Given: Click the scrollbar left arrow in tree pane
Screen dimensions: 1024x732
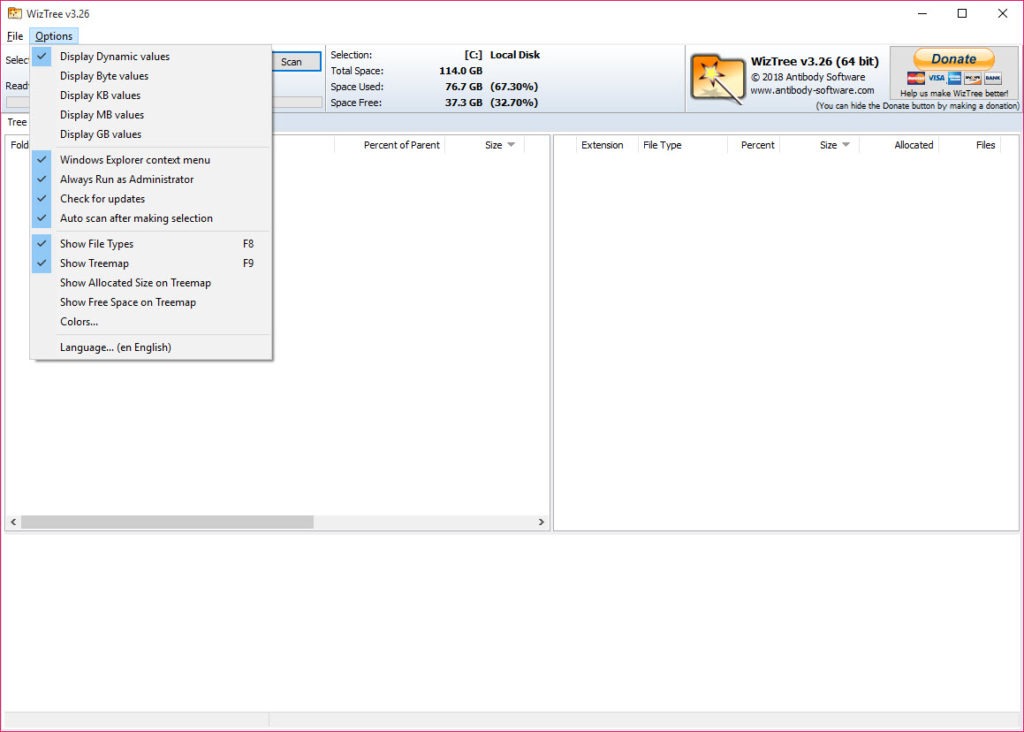Looking at the screenshot, I should click(13, 522).
